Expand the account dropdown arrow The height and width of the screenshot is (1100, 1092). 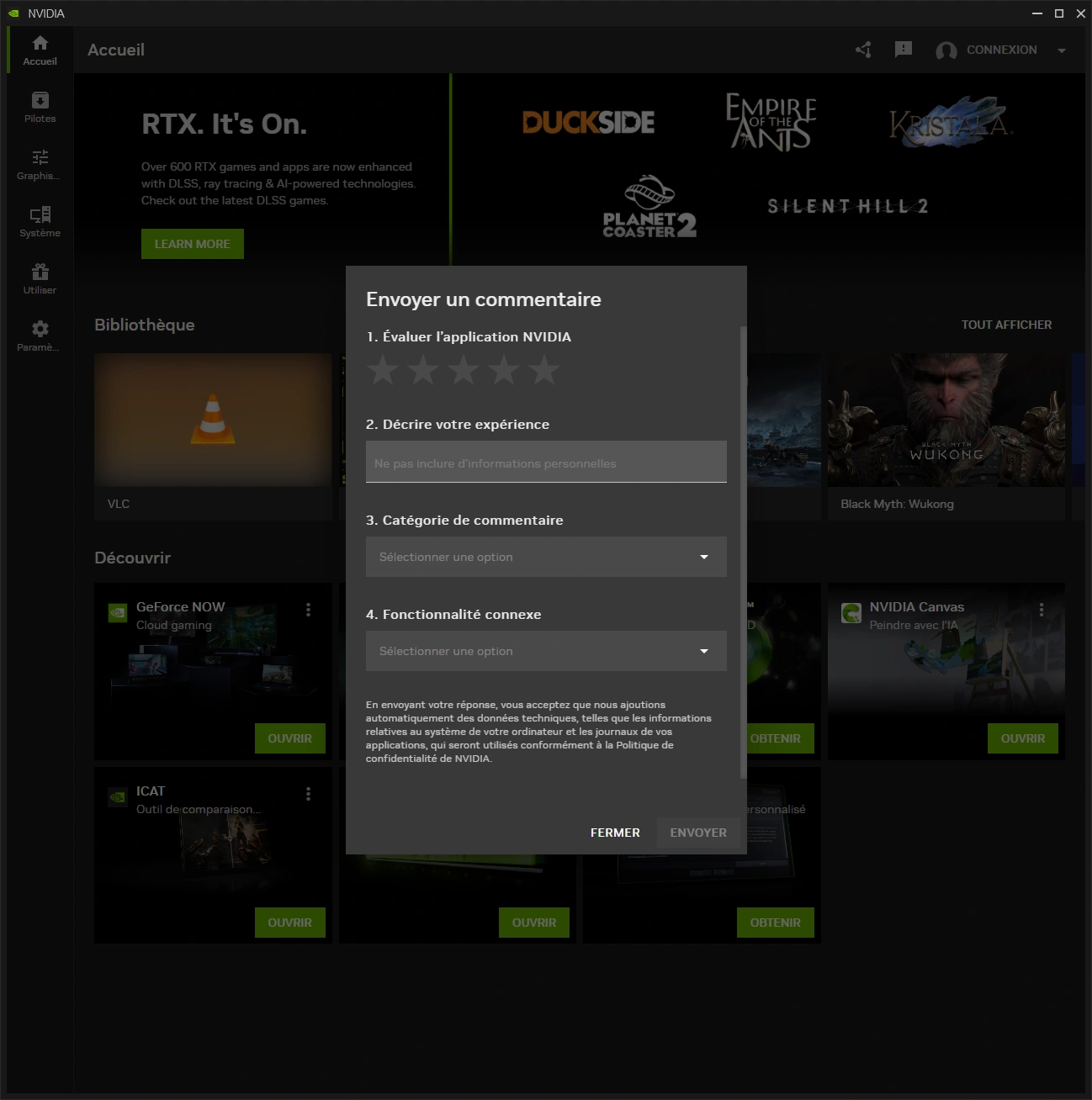(x=1062, y=50)
